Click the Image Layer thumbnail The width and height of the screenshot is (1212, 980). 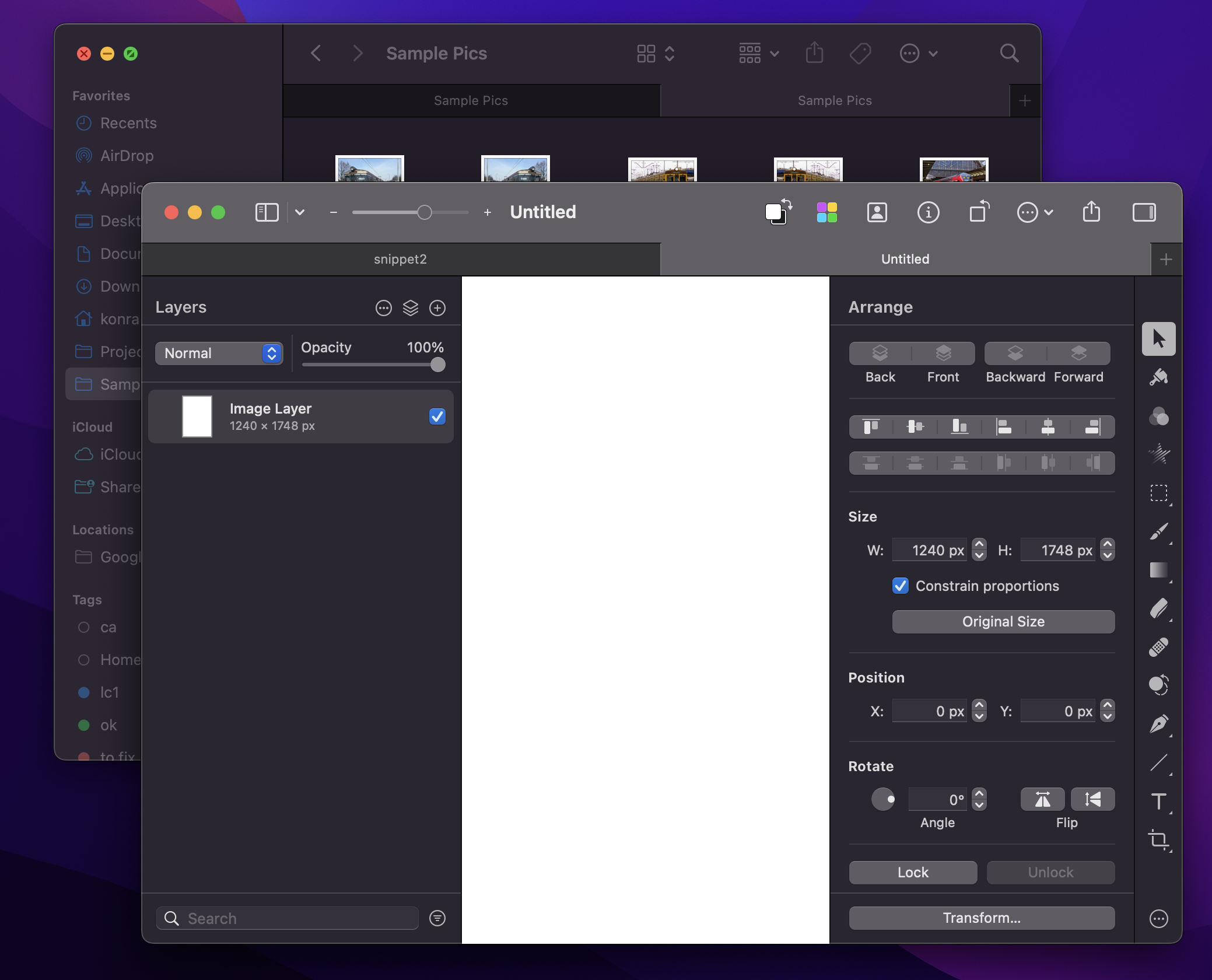tap(196, 415)
